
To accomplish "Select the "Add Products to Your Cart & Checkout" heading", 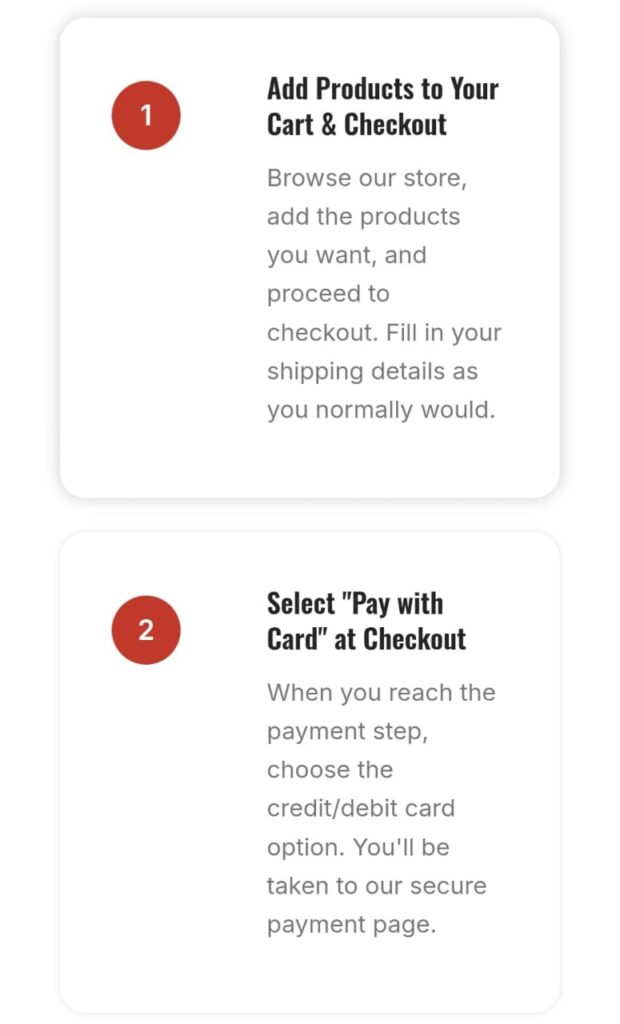I will click(x=383, y=106).
